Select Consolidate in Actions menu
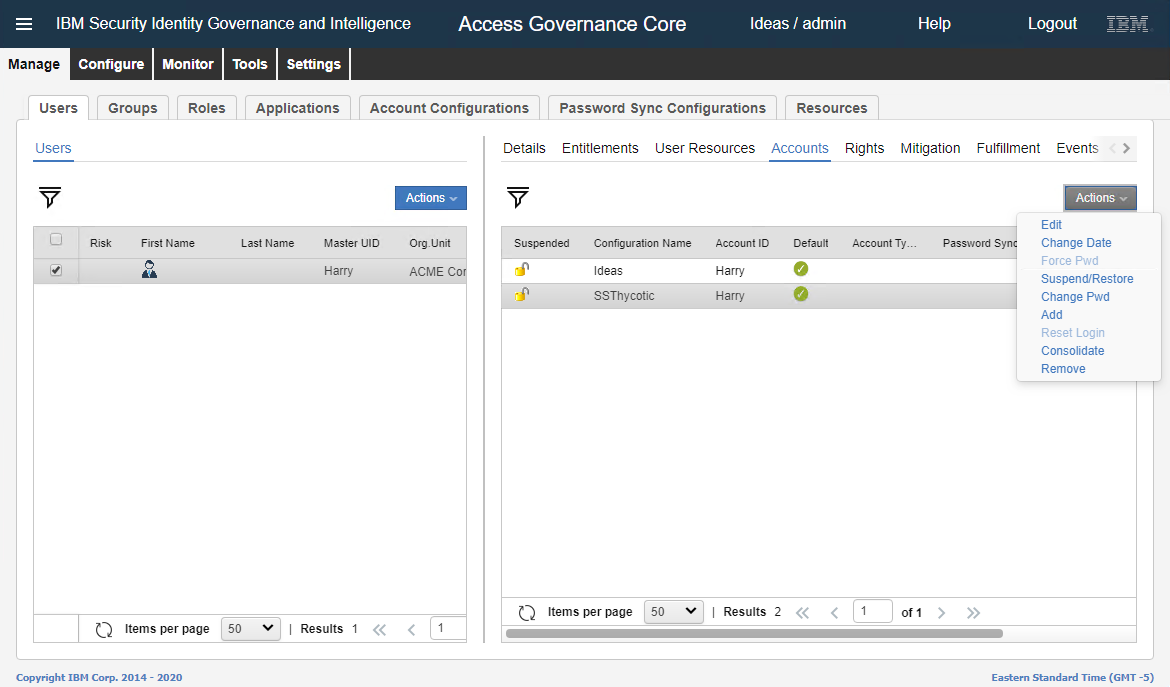Viewport: 1170px width, 687px height. point(1072,351)
